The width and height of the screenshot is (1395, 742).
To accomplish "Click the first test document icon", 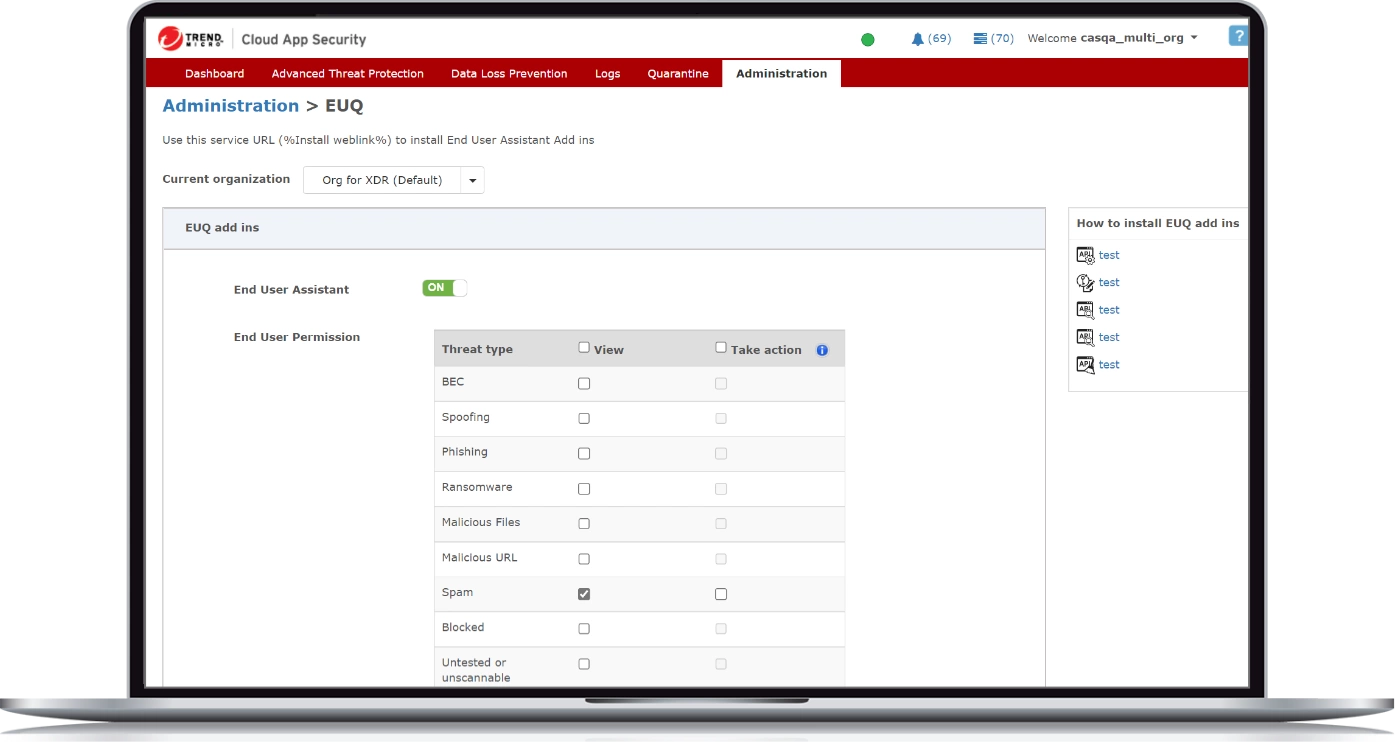I will [1085, 256].
